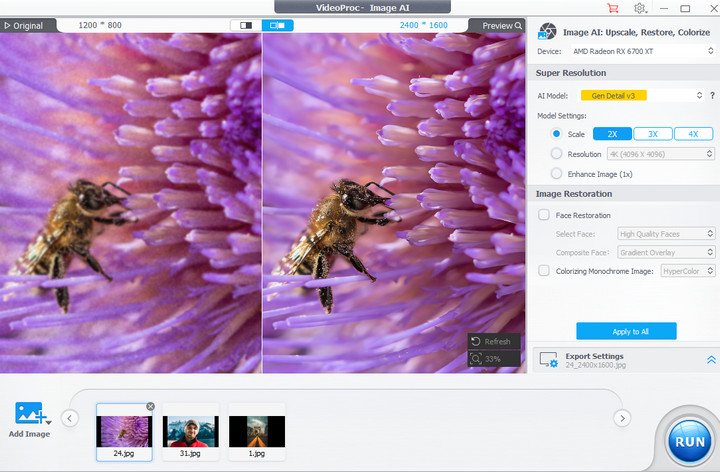Click the Preview magnifier icon
The image size is (720, 472).
coord(518,26)
